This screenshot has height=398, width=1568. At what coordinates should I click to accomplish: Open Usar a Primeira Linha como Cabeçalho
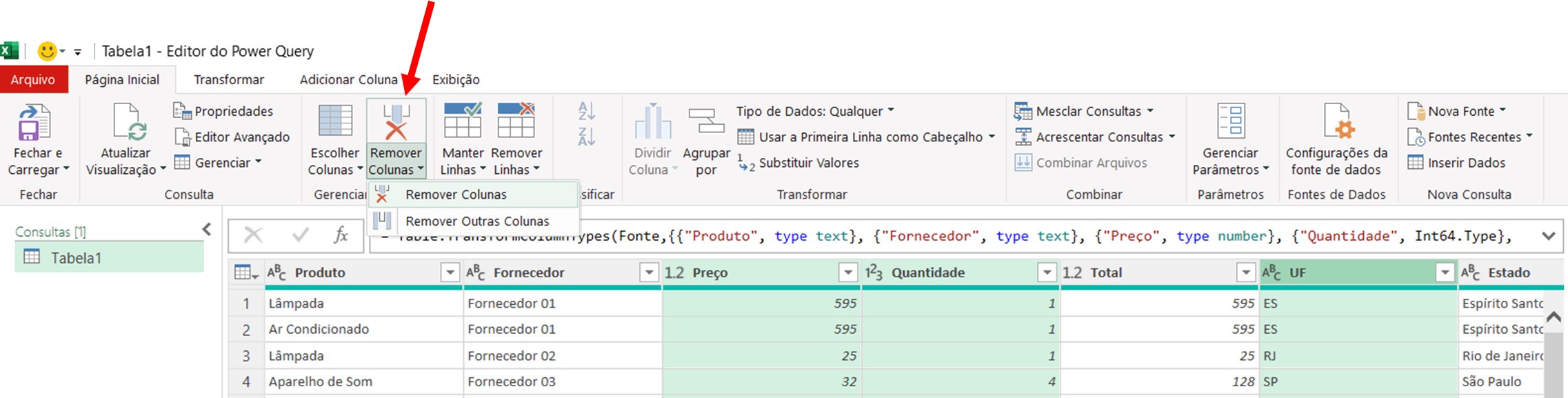(866, 137)
